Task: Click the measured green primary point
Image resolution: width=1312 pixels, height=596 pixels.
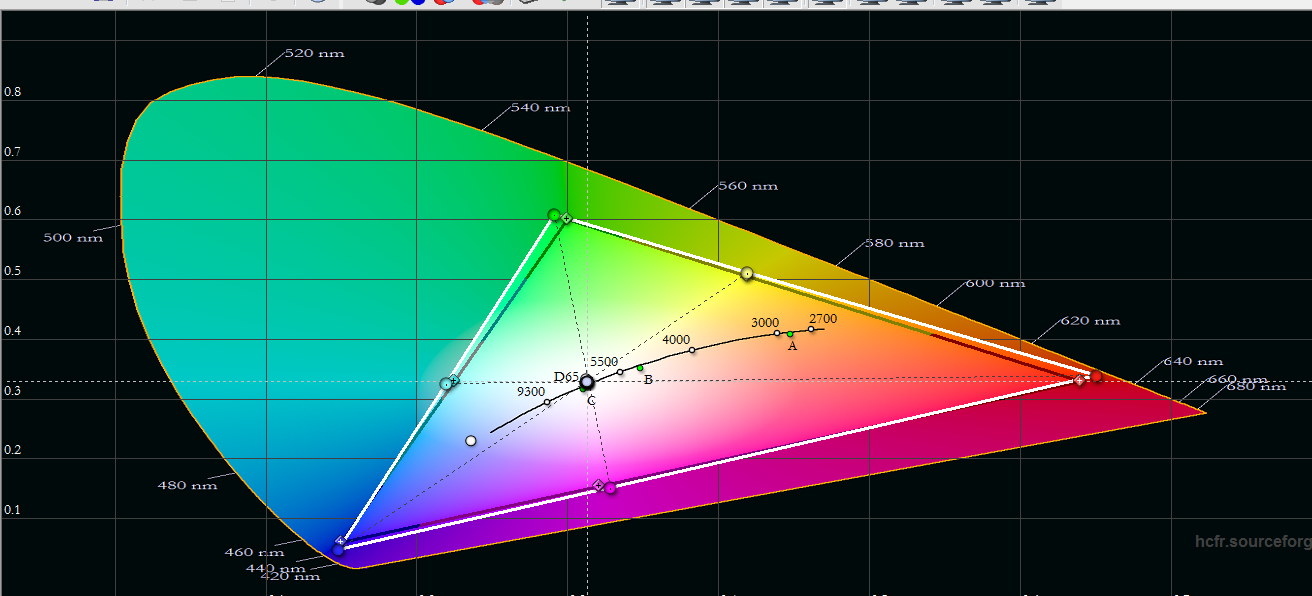Action: [554, 215]
